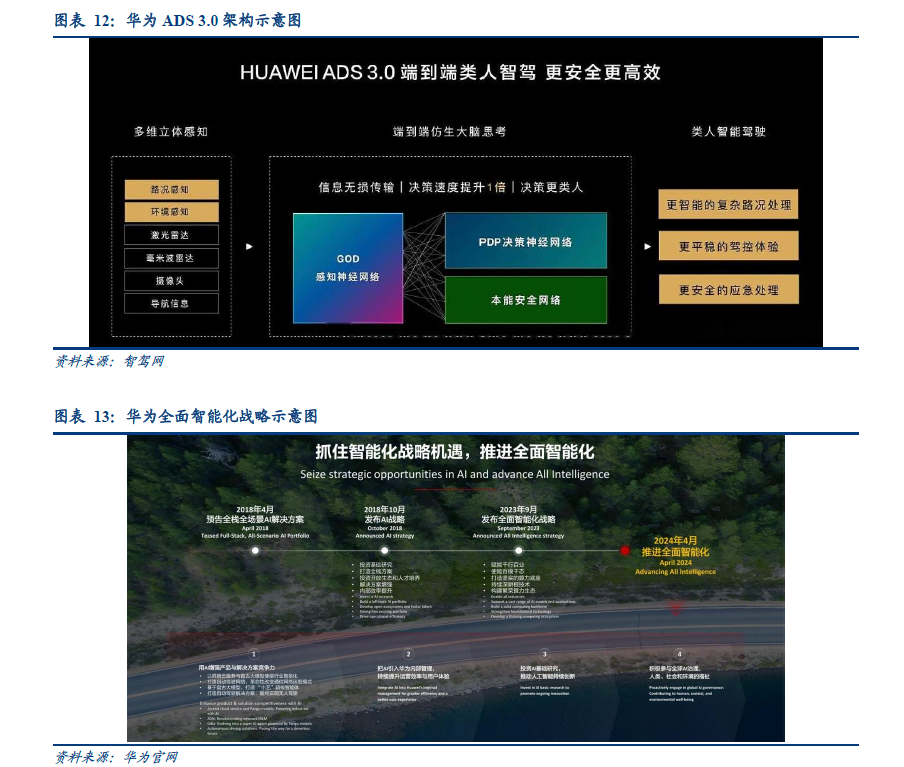Click the '更智能的复杂路况处理' gold box
Screen dimensions: 904x767
pyautogui.click(x=728, y=204)
